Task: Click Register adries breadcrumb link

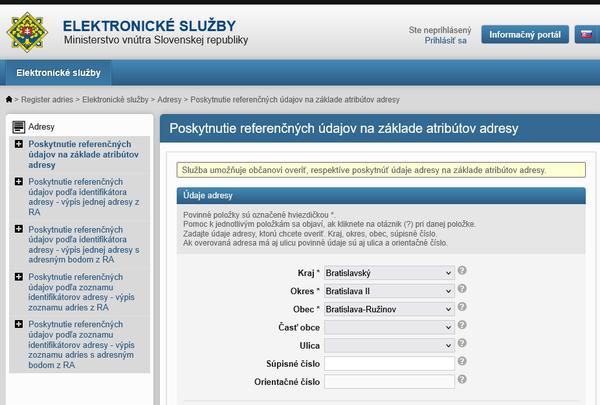Action: point(48,101)
